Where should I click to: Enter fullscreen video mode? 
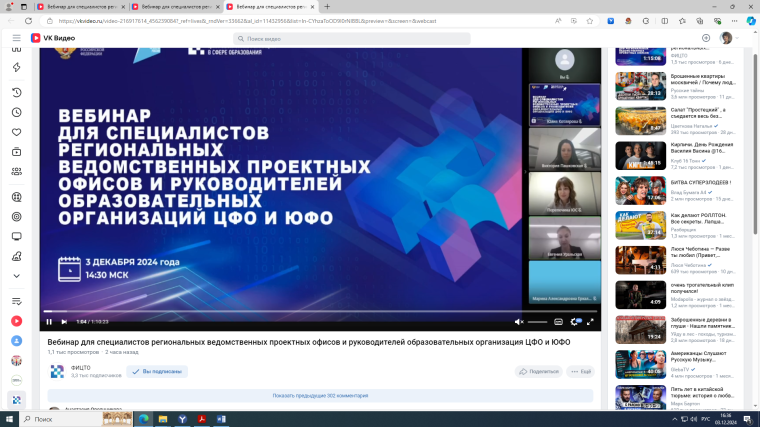coord(590,322)
